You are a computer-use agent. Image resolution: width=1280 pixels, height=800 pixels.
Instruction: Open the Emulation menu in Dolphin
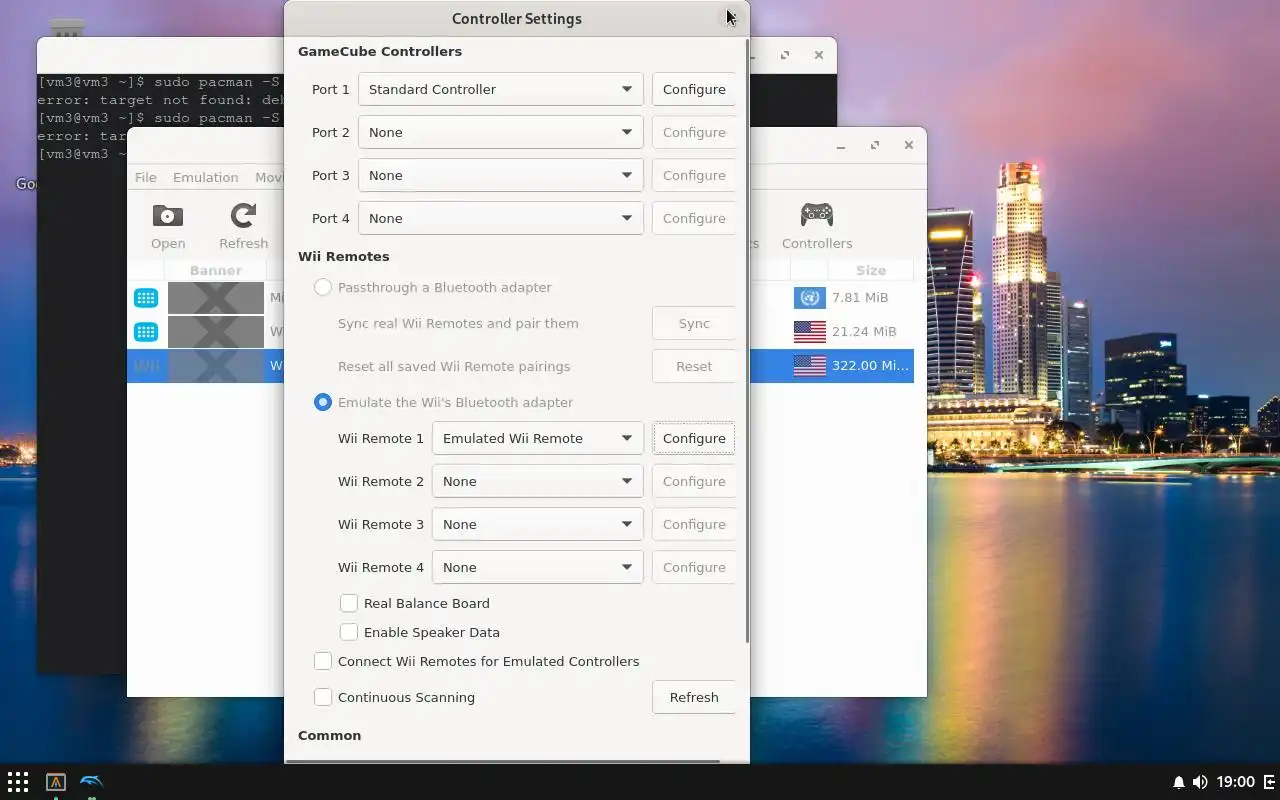(x=205, y=177)
